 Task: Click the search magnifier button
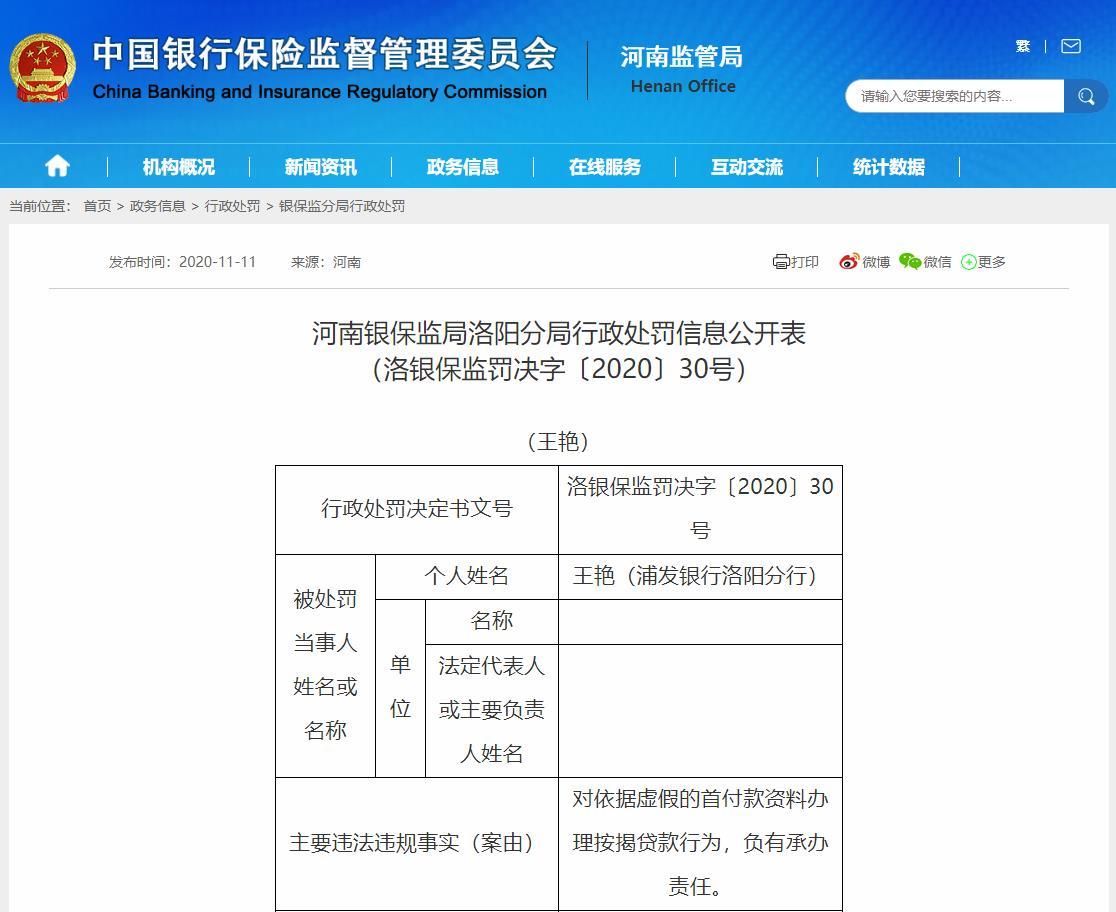[1085, 96]
